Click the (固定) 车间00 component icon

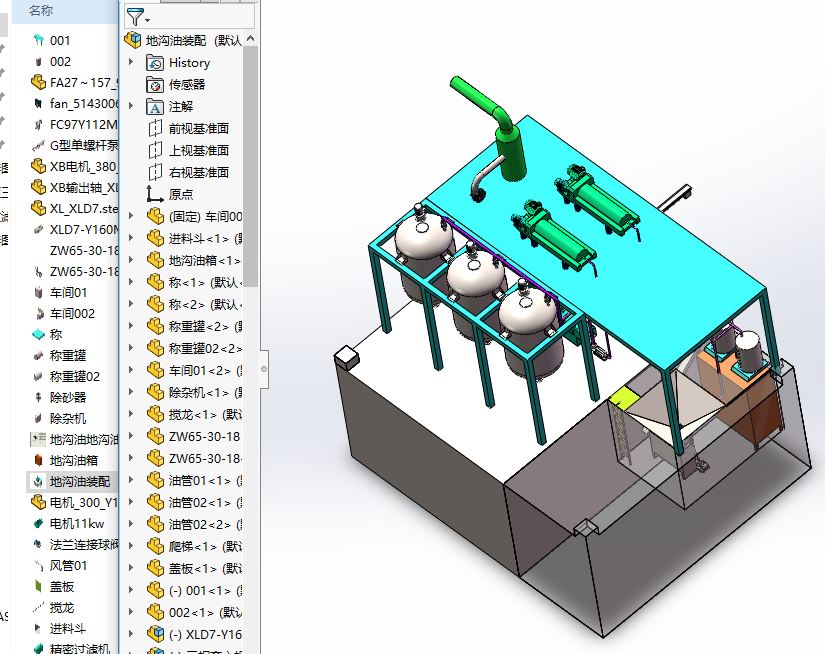155,216
